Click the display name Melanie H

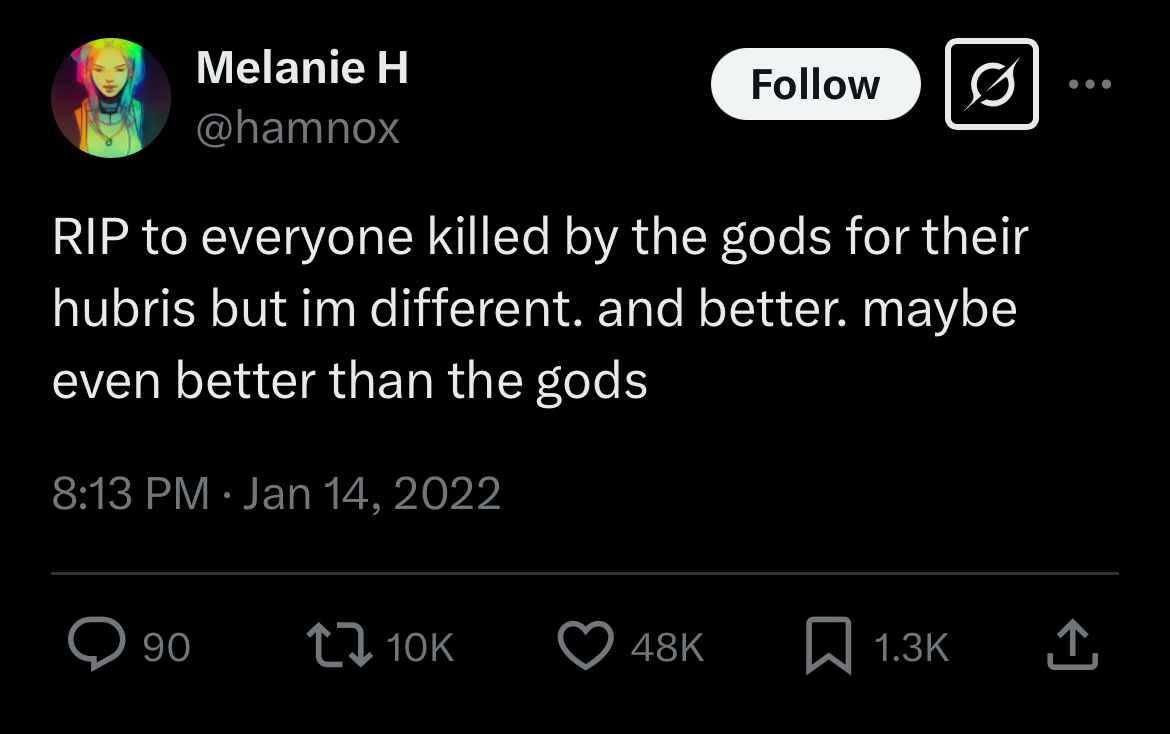coord(302,68)
